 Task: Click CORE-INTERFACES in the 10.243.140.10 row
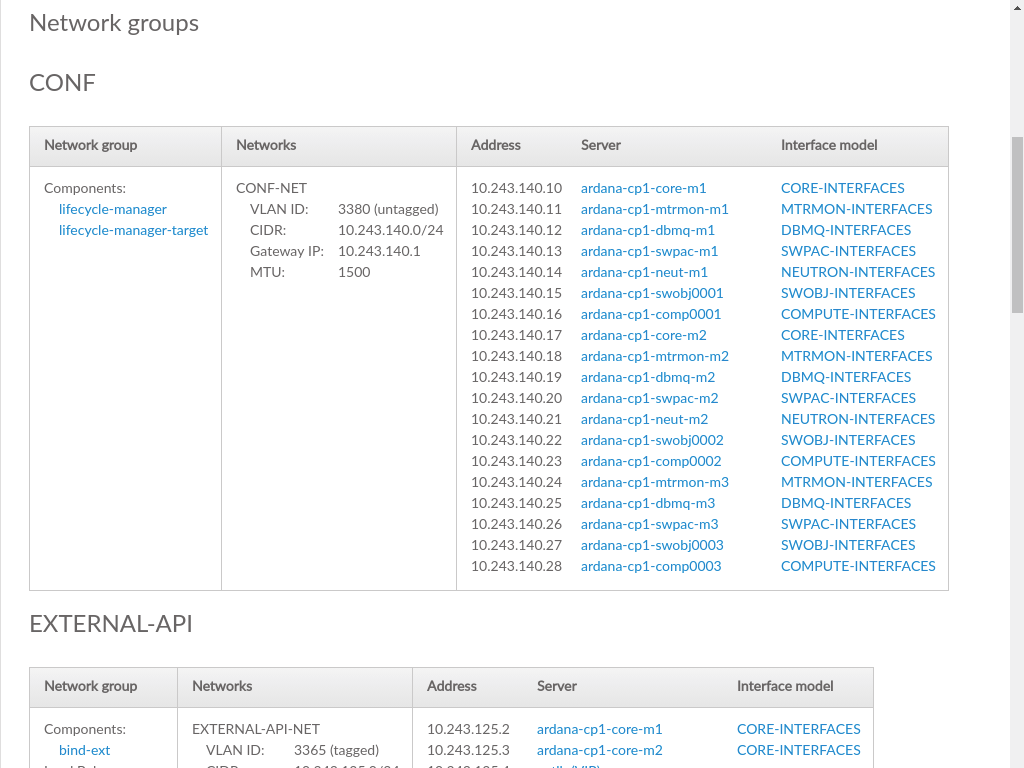coord(842,188)
